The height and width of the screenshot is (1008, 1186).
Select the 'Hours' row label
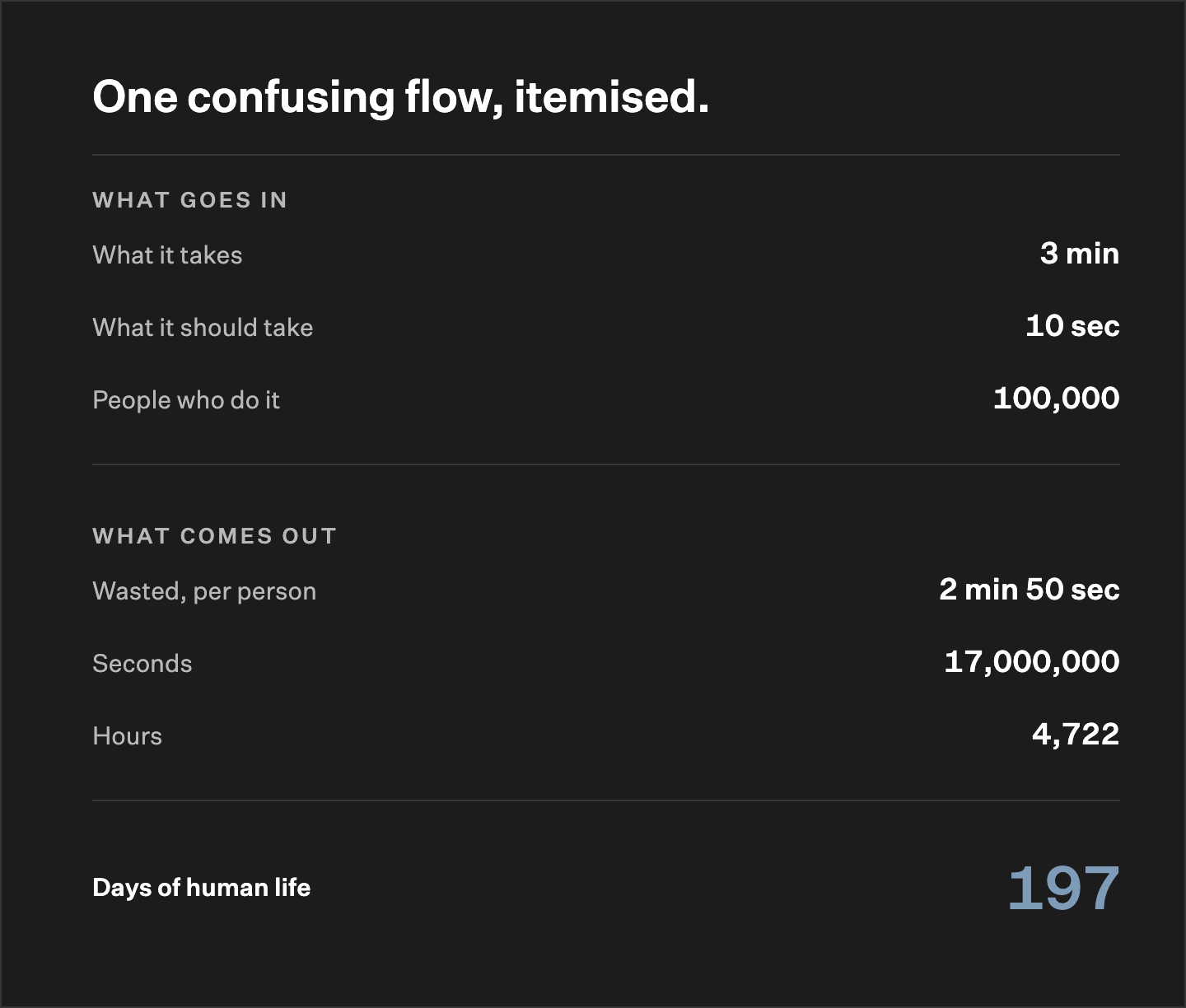point(128,735)
